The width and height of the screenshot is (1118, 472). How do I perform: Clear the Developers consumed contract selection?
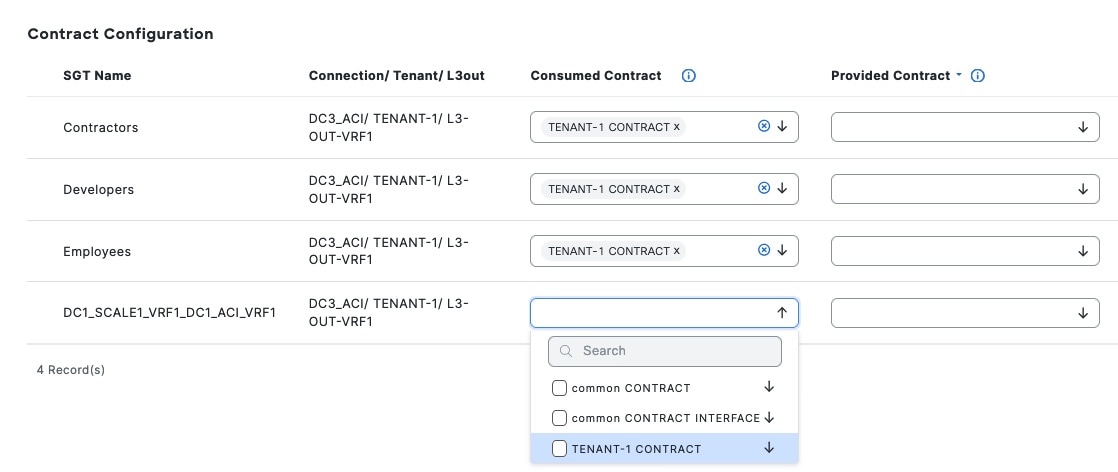[764, 189]
